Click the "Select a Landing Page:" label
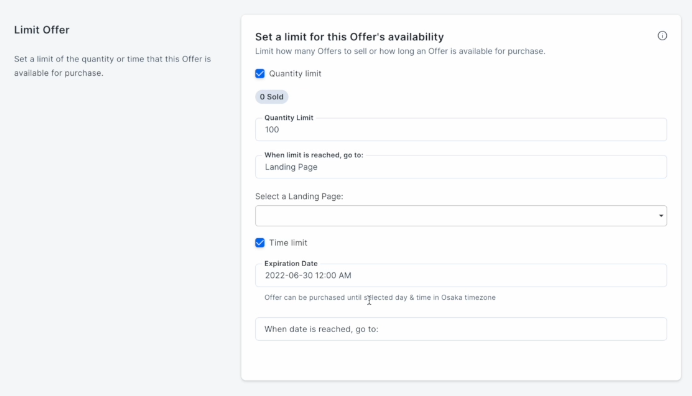 click(299, 196)
